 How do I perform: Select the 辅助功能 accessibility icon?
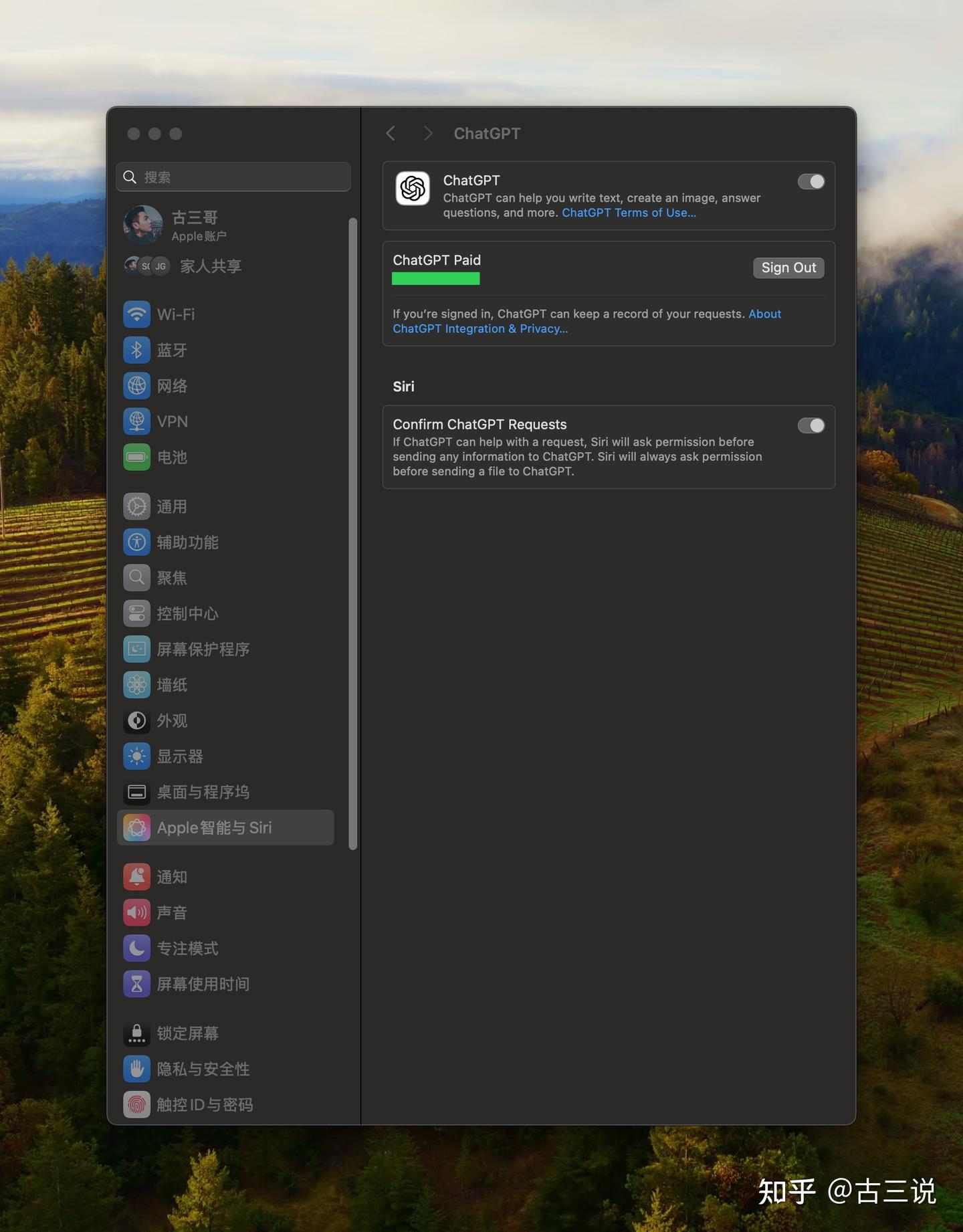(x=136, y=542)
